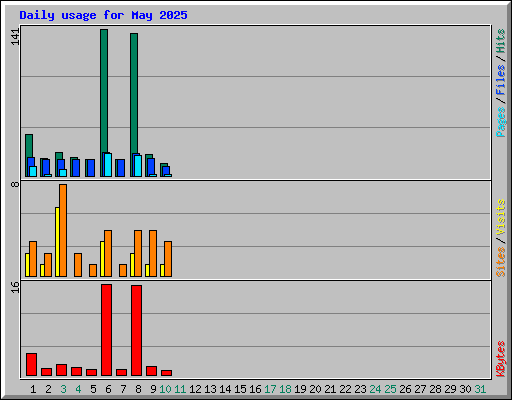Click the green Hits bar for day 8

(x=134, y=93)
